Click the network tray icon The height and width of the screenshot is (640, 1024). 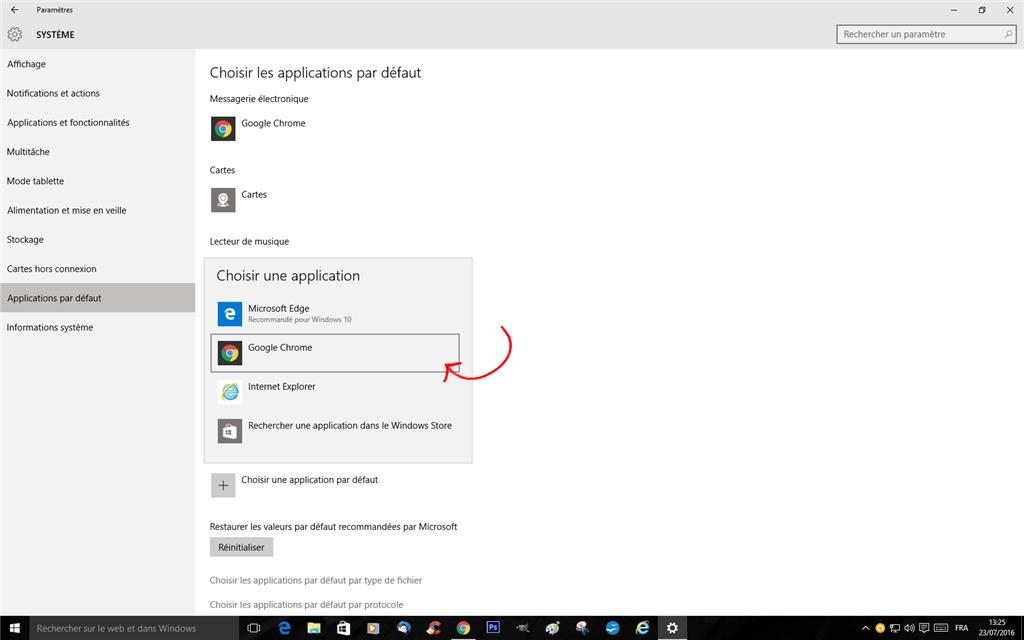895,628
